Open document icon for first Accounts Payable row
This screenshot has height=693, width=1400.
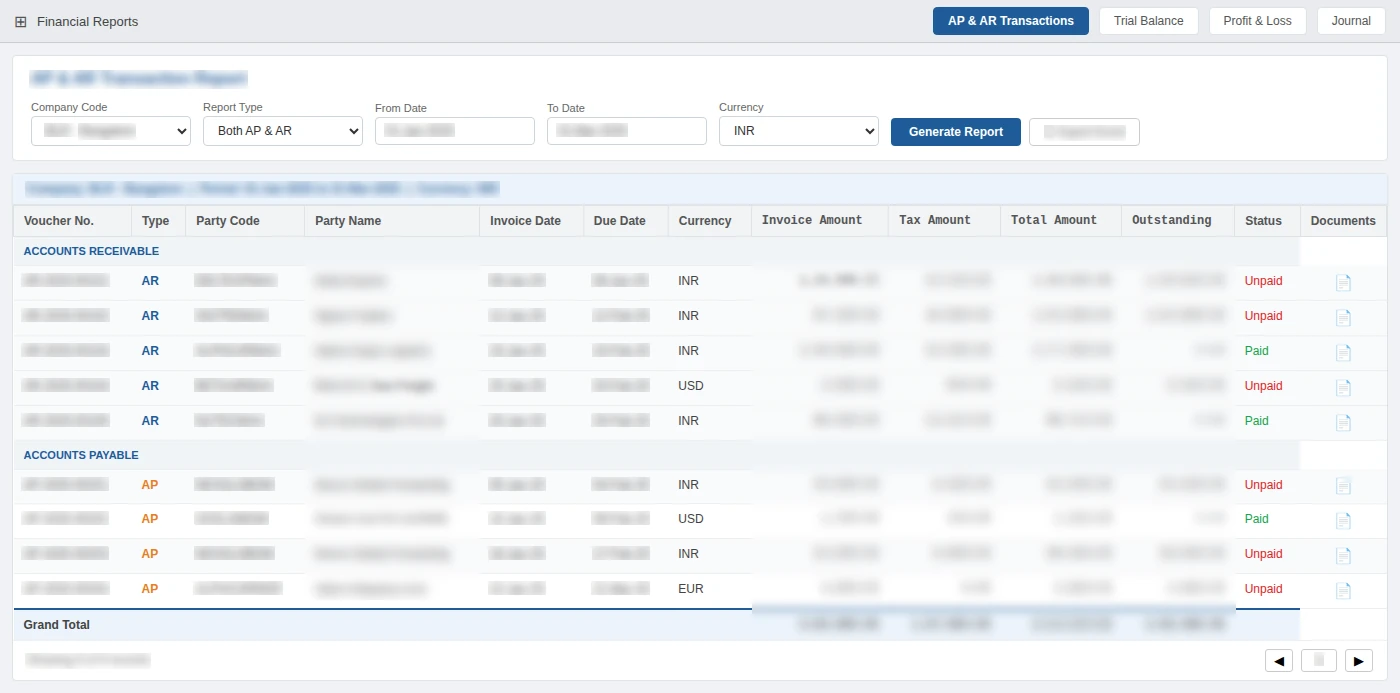[x=1343, y=486]
